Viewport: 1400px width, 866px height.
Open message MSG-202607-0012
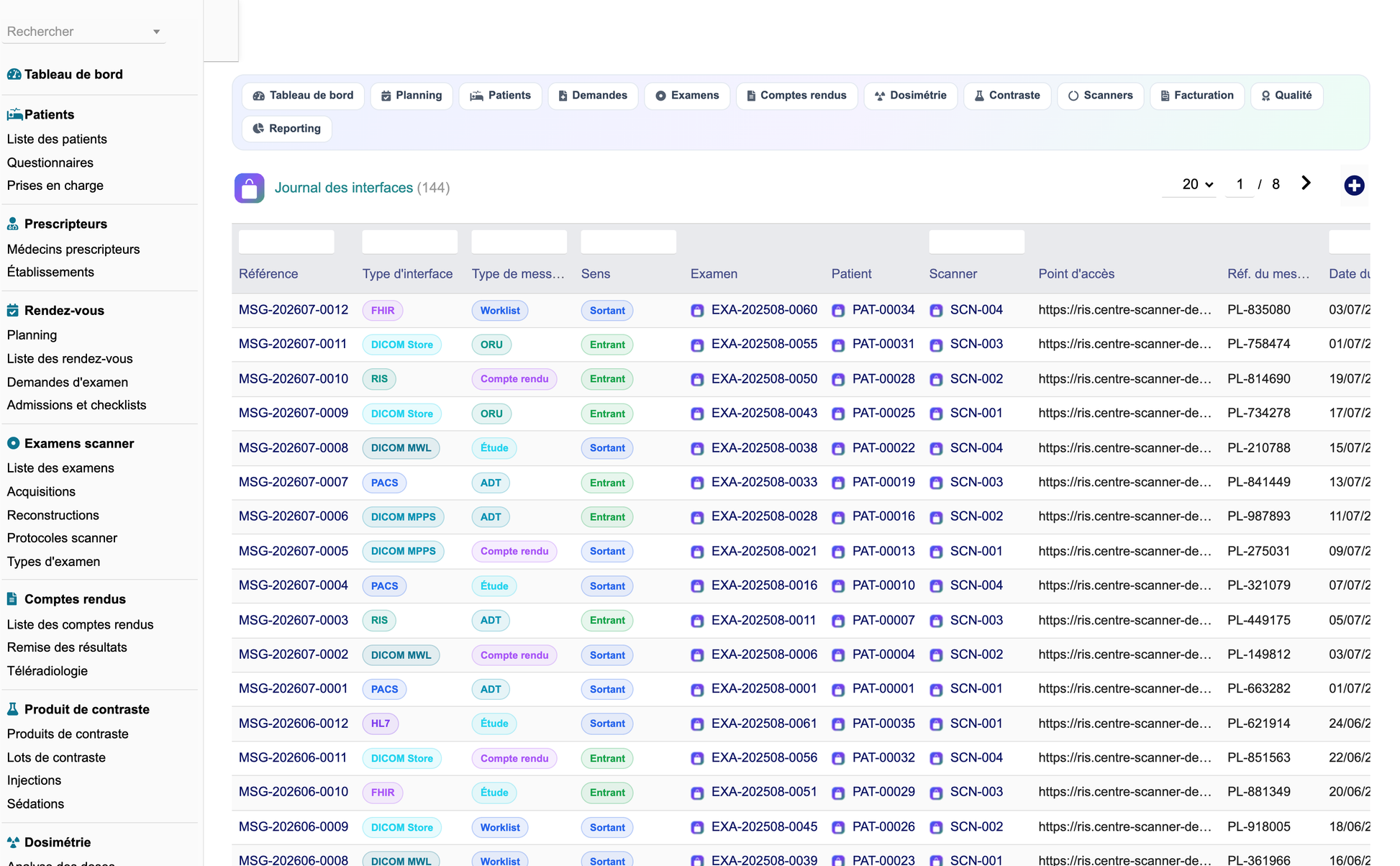click(294, 310)
